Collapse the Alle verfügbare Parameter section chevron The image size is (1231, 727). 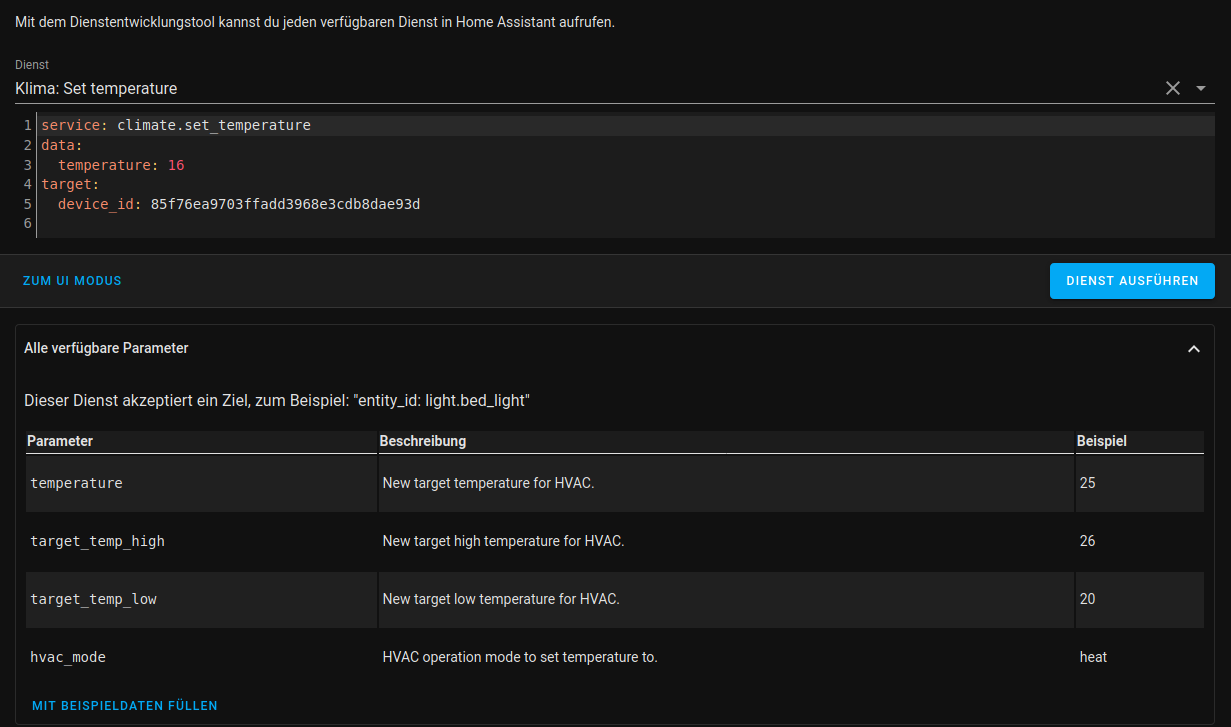(1193, 348)
